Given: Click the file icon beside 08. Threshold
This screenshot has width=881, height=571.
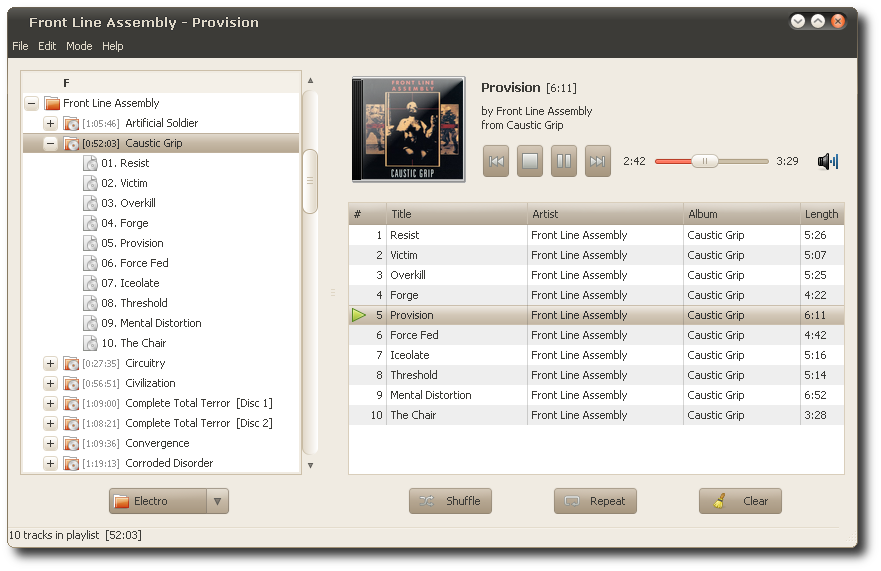Looking at the screenshot, I should tap(90, 303).
